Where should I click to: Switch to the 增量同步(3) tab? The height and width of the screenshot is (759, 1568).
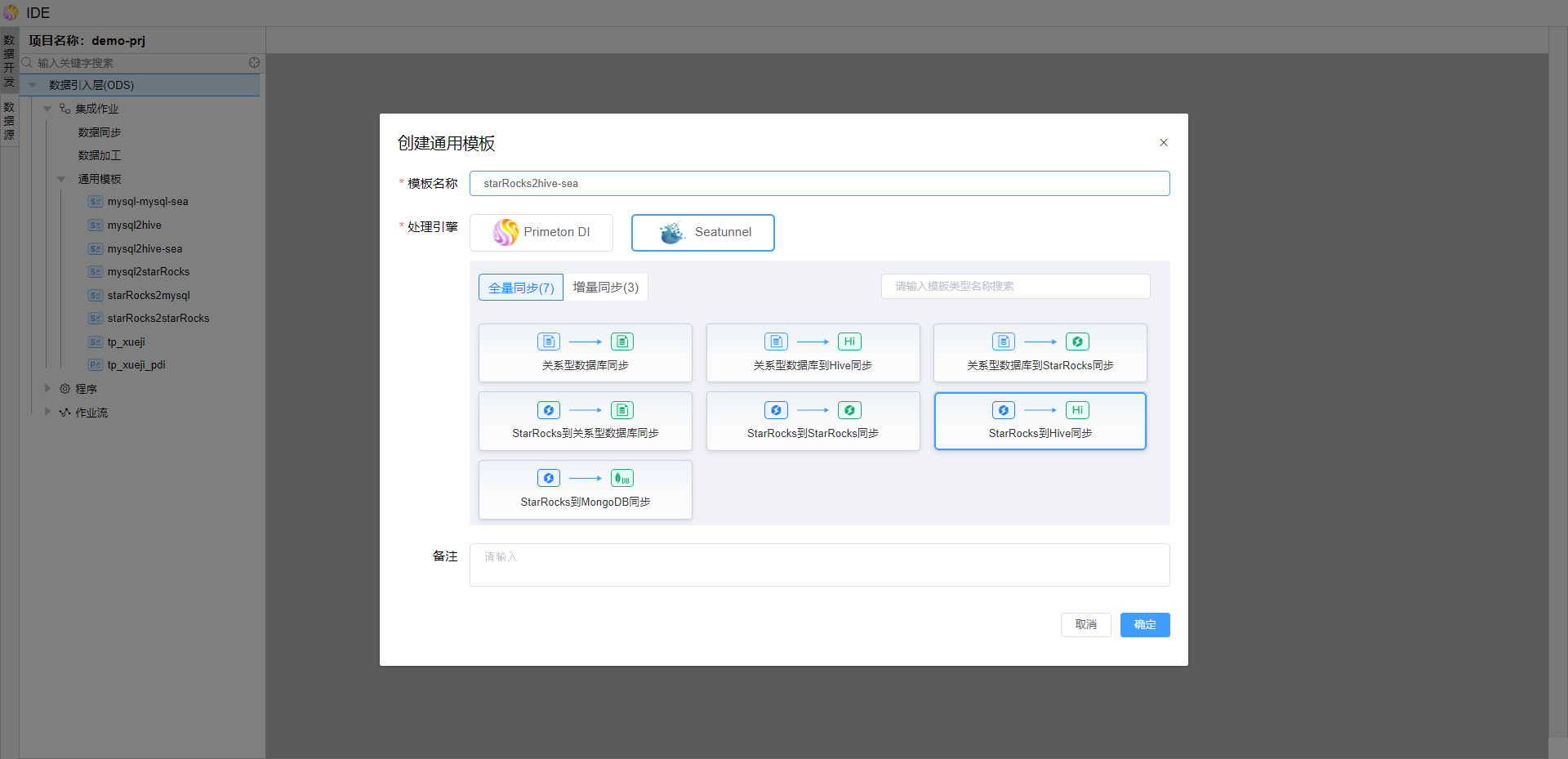(x=605, y=288)
